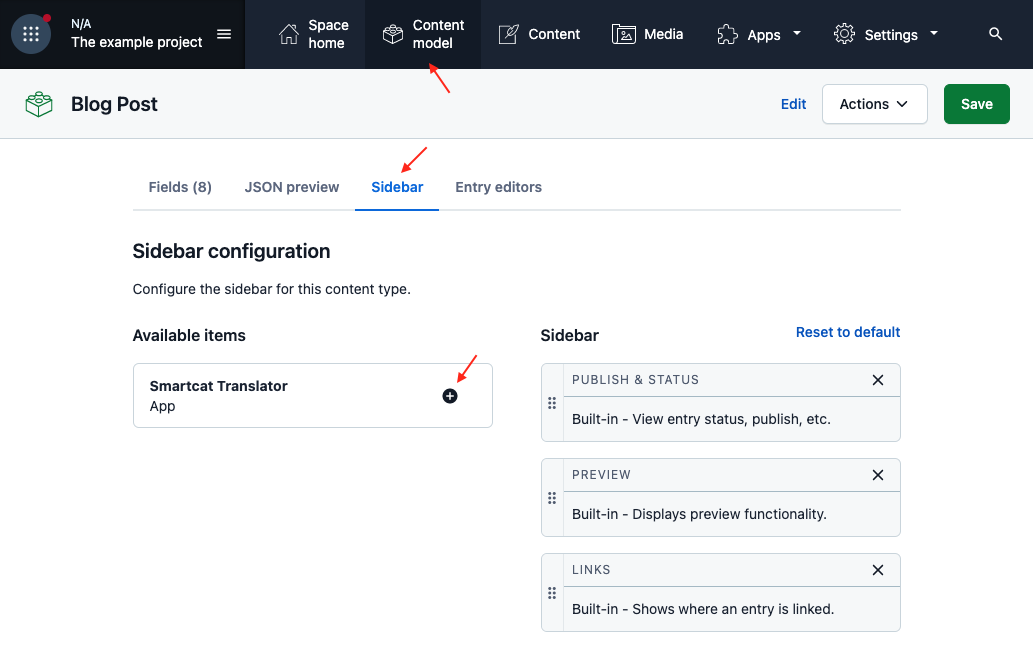Viewport: 1033px width, 646px height.
Task: Open the Media section label
Action: (663, 34)
